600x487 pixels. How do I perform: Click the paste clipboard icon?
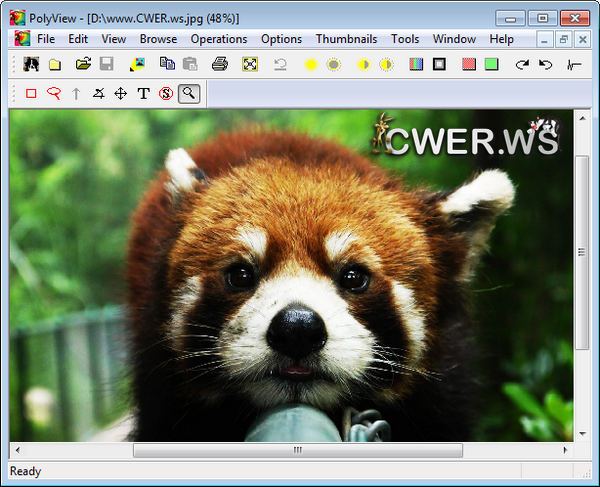[190, 64]
